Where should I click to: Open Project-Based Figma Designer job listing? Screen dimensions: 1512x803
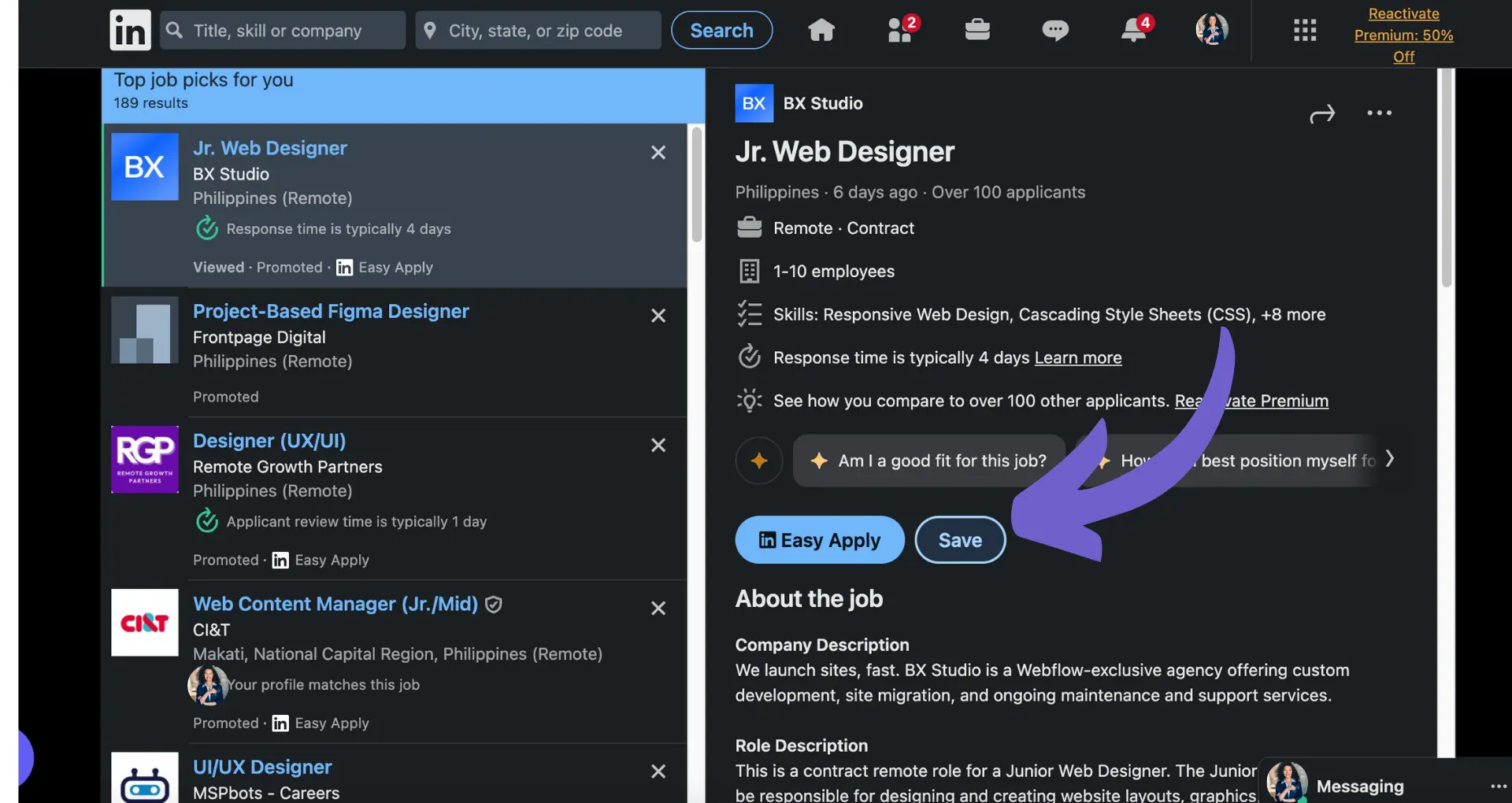coord(331,311)
